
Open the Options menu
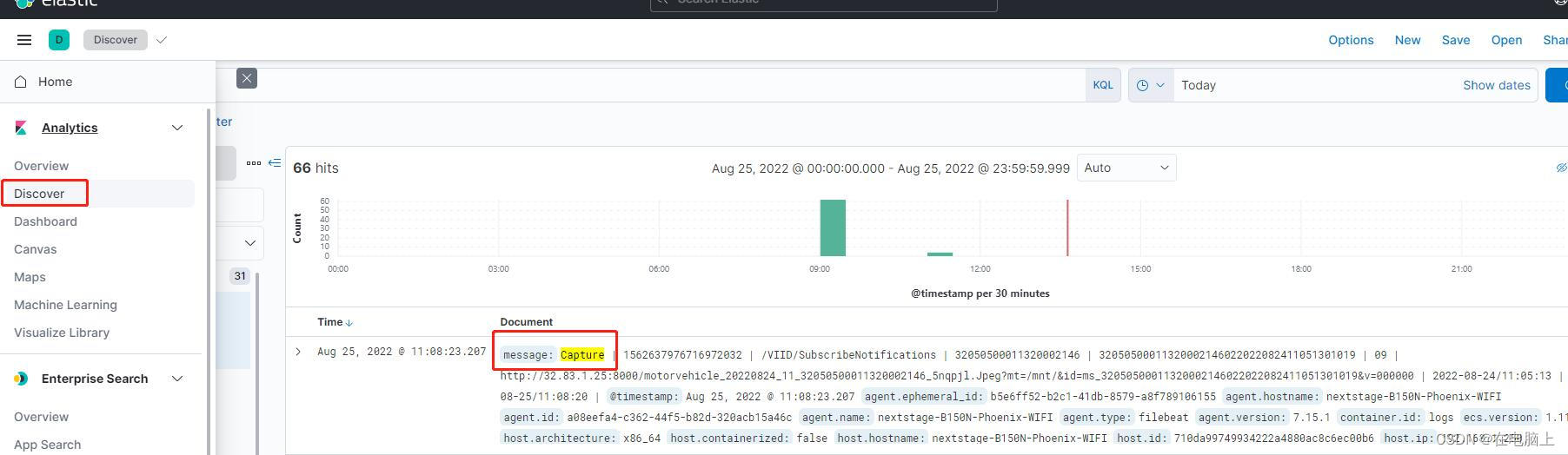point(1351,40)
